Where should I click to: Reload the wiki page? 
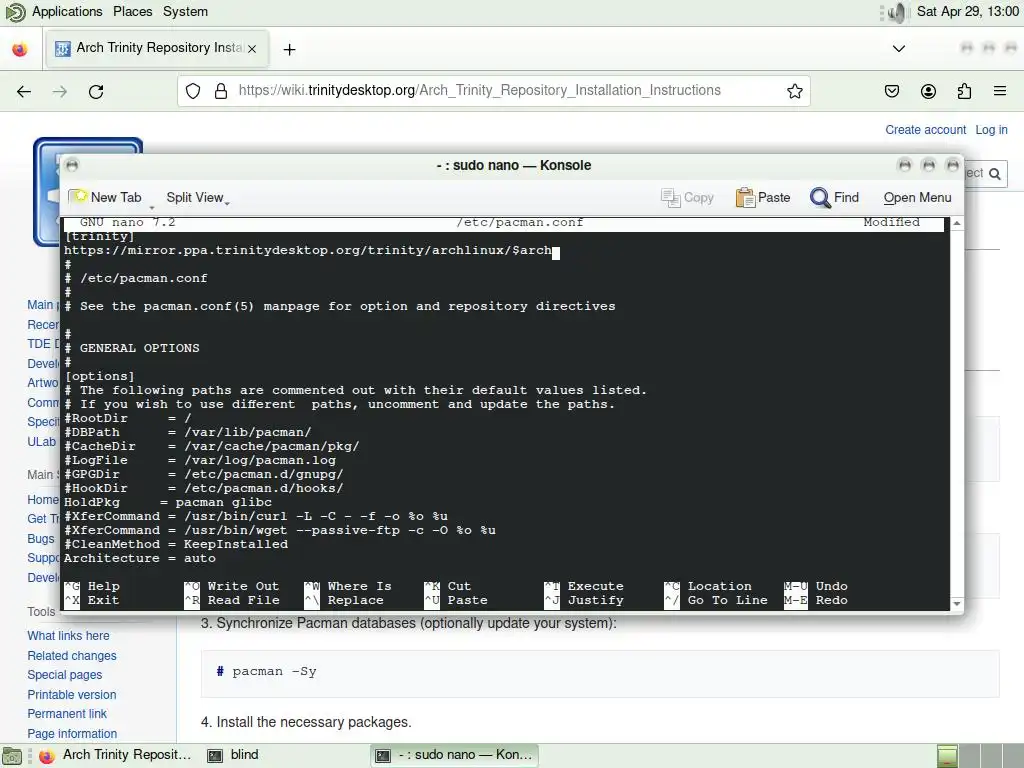[x=96, y=91]
